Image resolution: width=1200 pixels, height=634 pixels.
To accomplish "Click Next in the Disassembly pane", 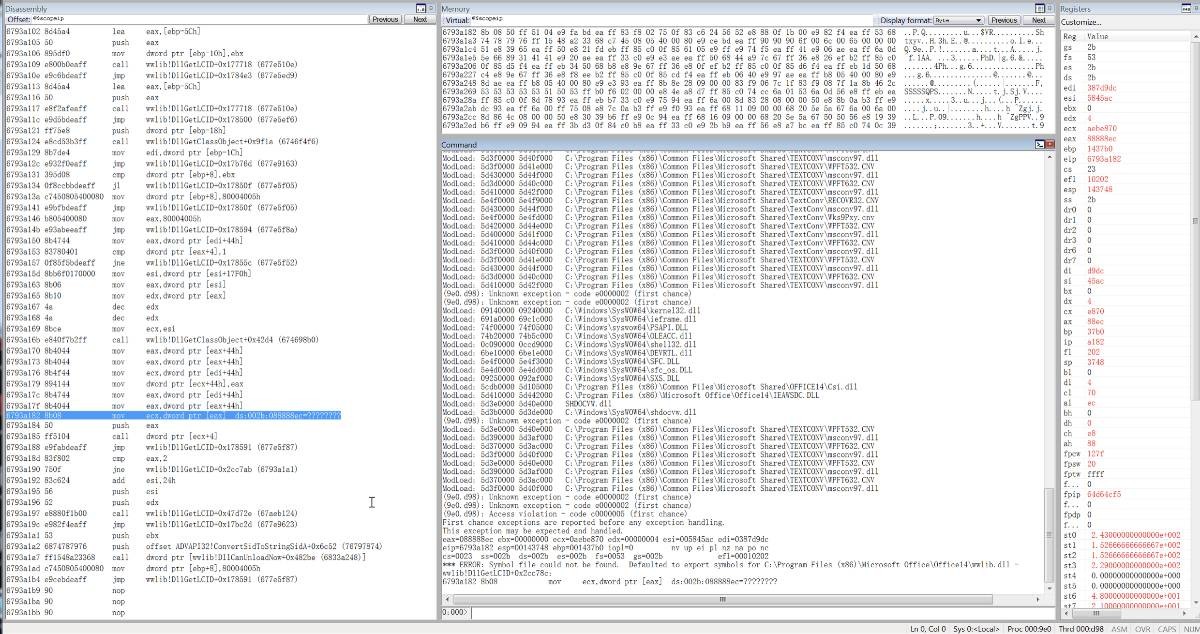I will [420, 19].
